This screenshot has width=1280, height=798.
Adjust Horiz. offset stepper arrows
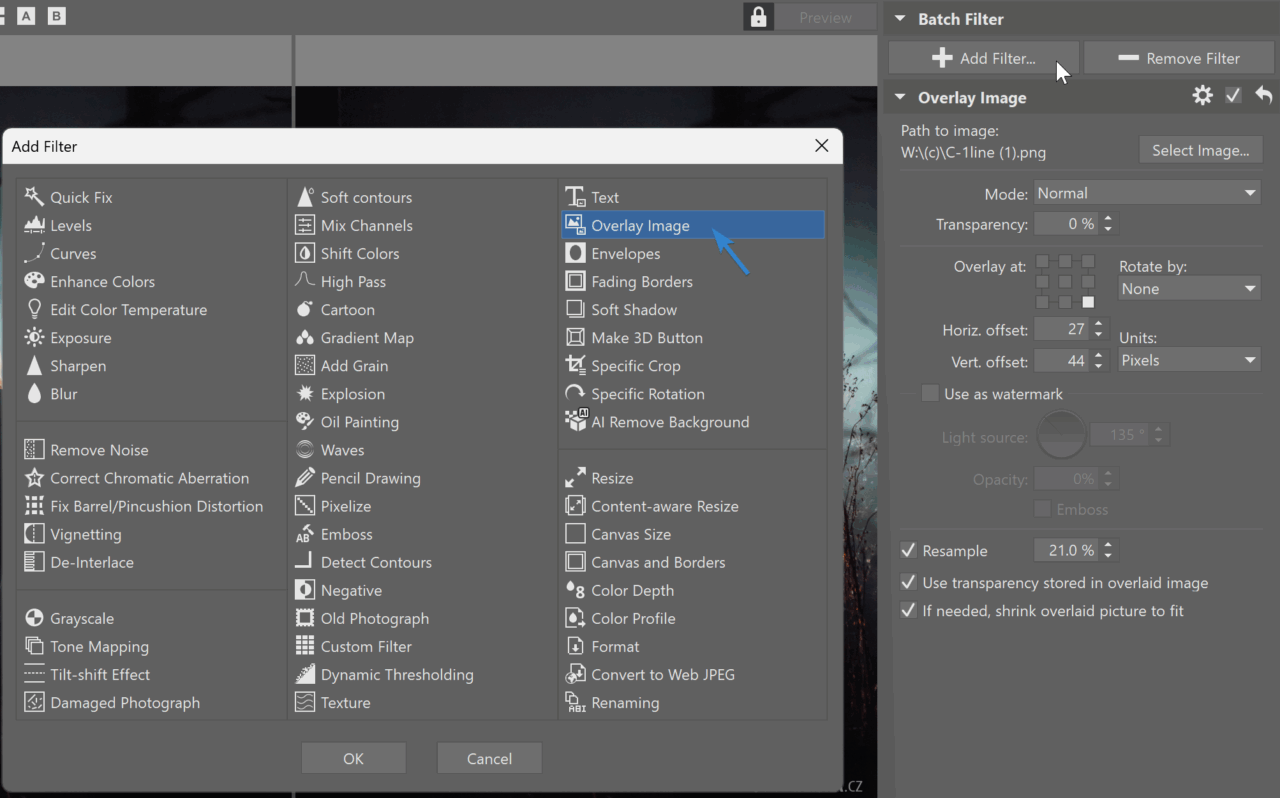[x=1099, y=328]
